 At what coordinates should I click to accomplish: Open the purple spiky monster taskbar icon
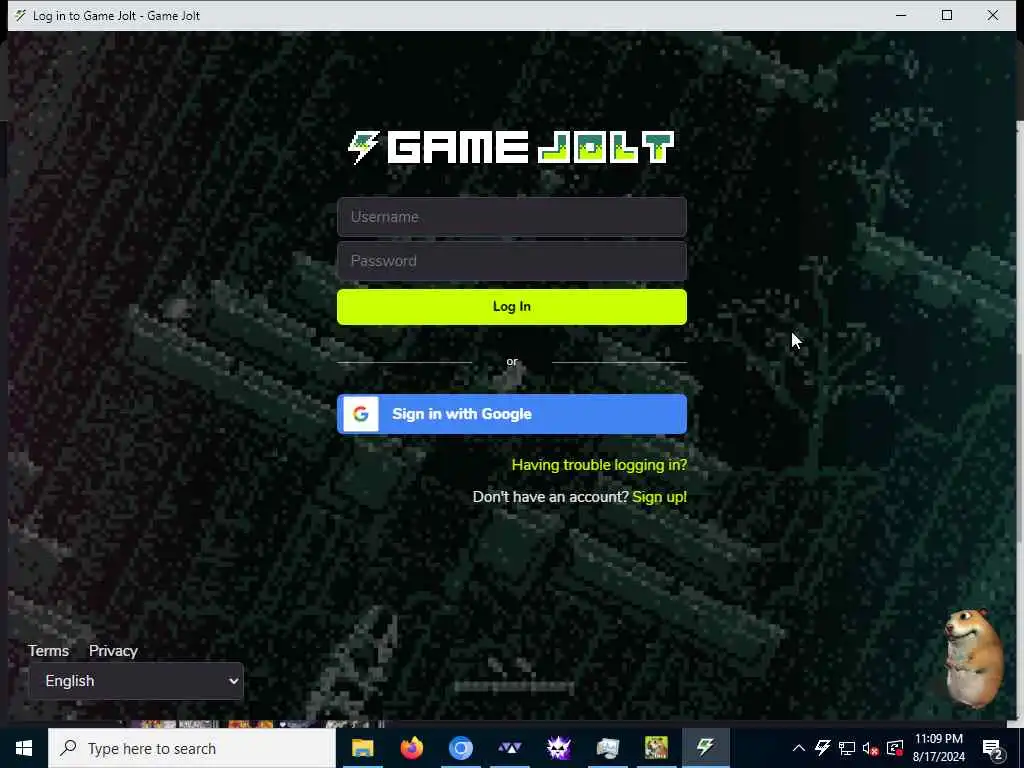tap(558, 748)
